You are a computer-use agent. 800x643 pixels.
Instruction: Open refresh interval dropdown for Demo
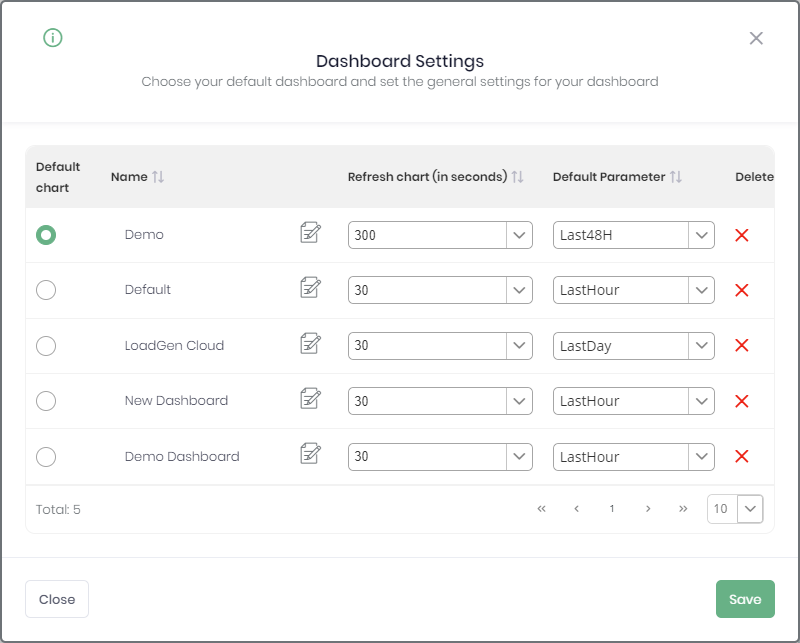pos(519,235)
